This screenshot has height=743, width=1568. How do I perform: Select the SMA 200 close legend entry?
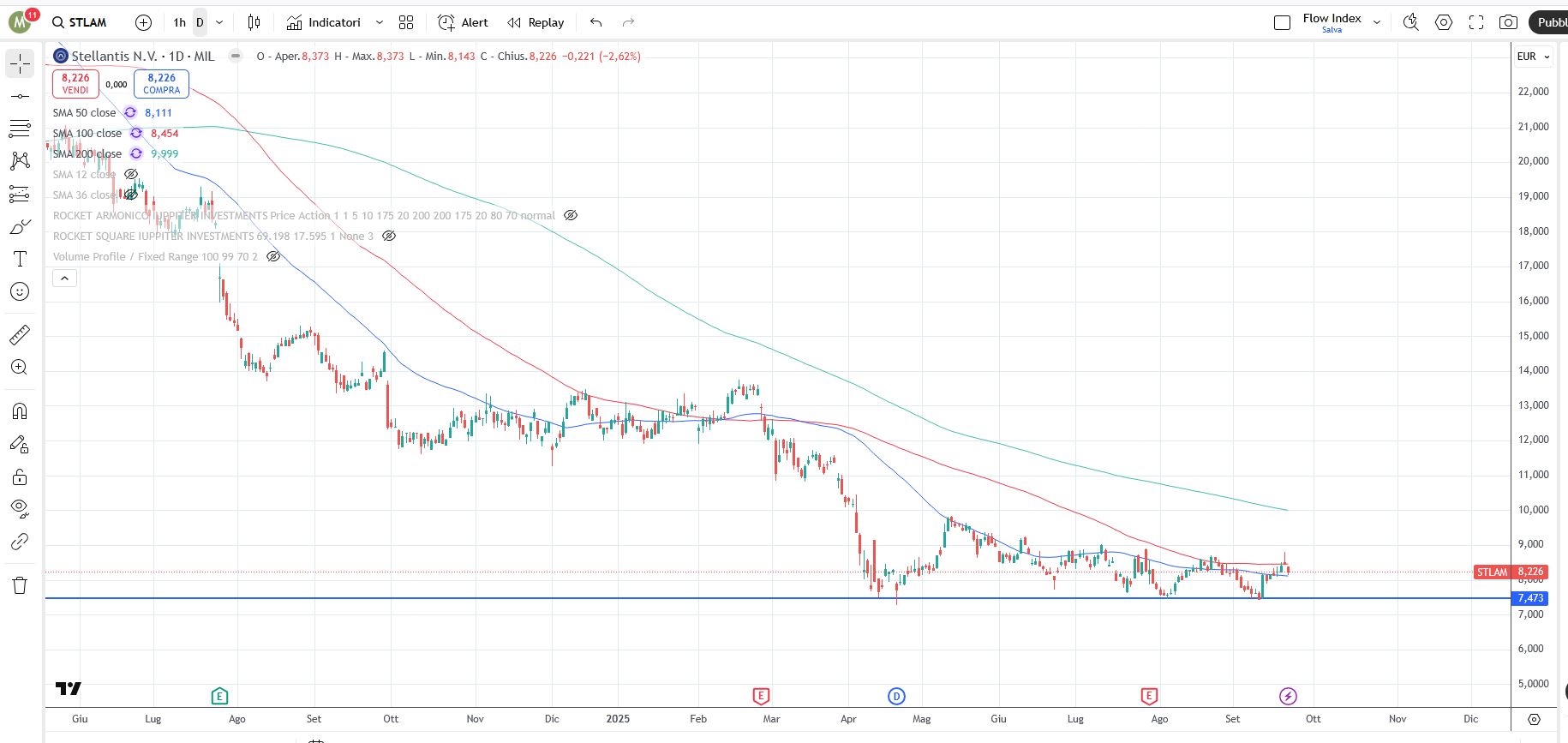[87, 153]
